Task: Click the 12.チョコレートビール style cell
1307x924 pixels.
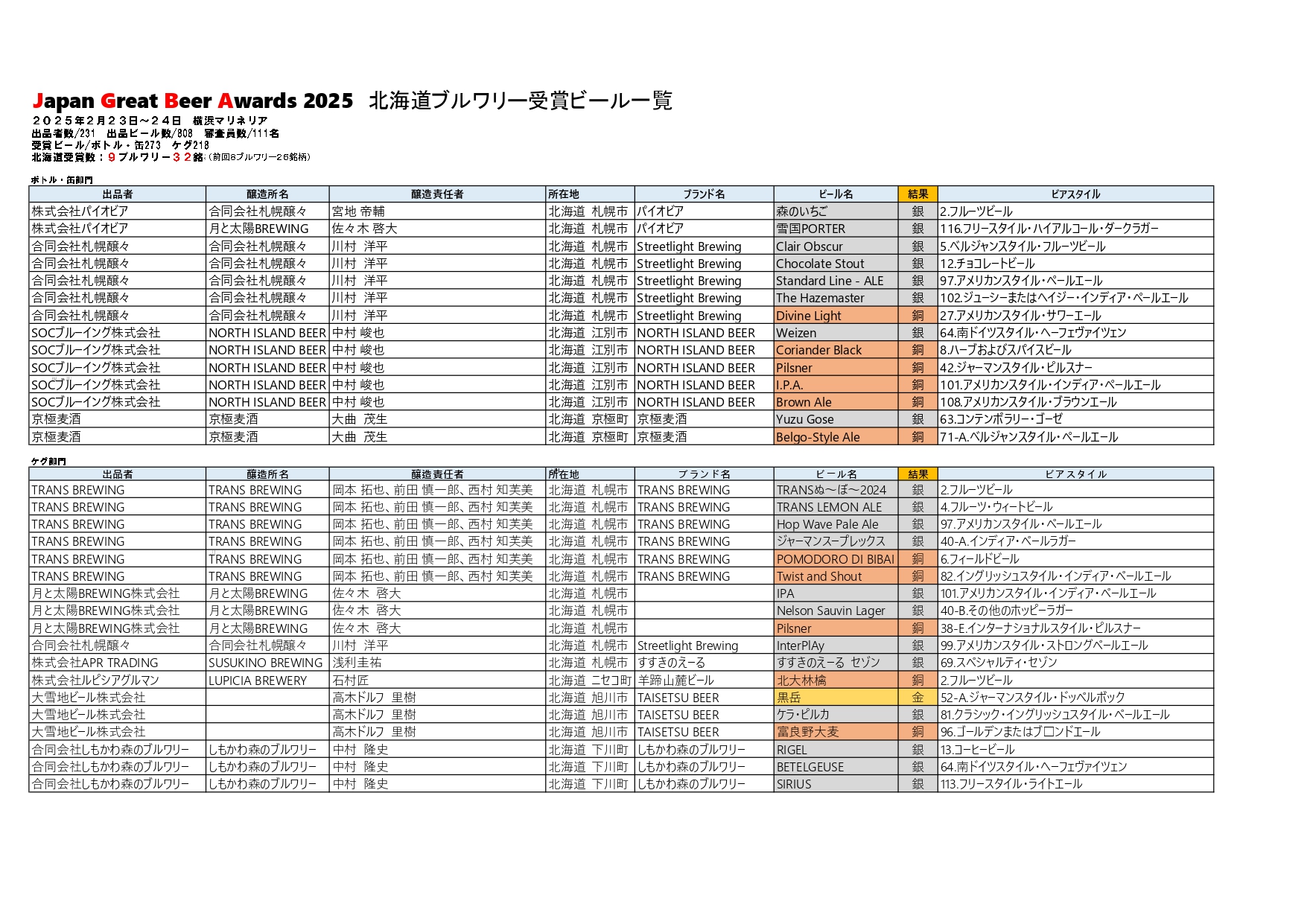Action: click(x=1075, y=264)
